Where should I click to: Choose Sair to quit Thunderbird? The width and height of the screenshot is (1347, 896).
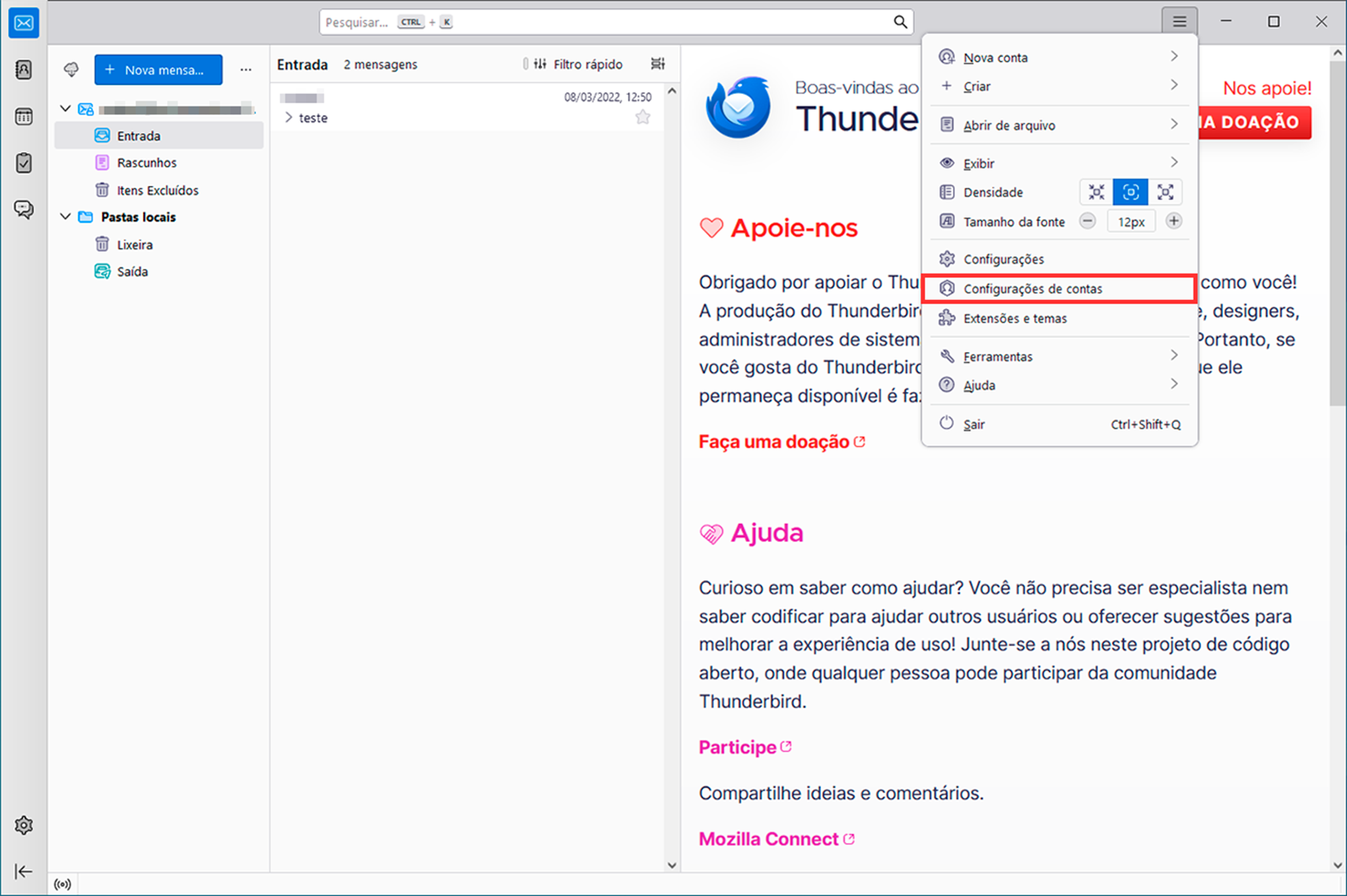click(1059, 424)
